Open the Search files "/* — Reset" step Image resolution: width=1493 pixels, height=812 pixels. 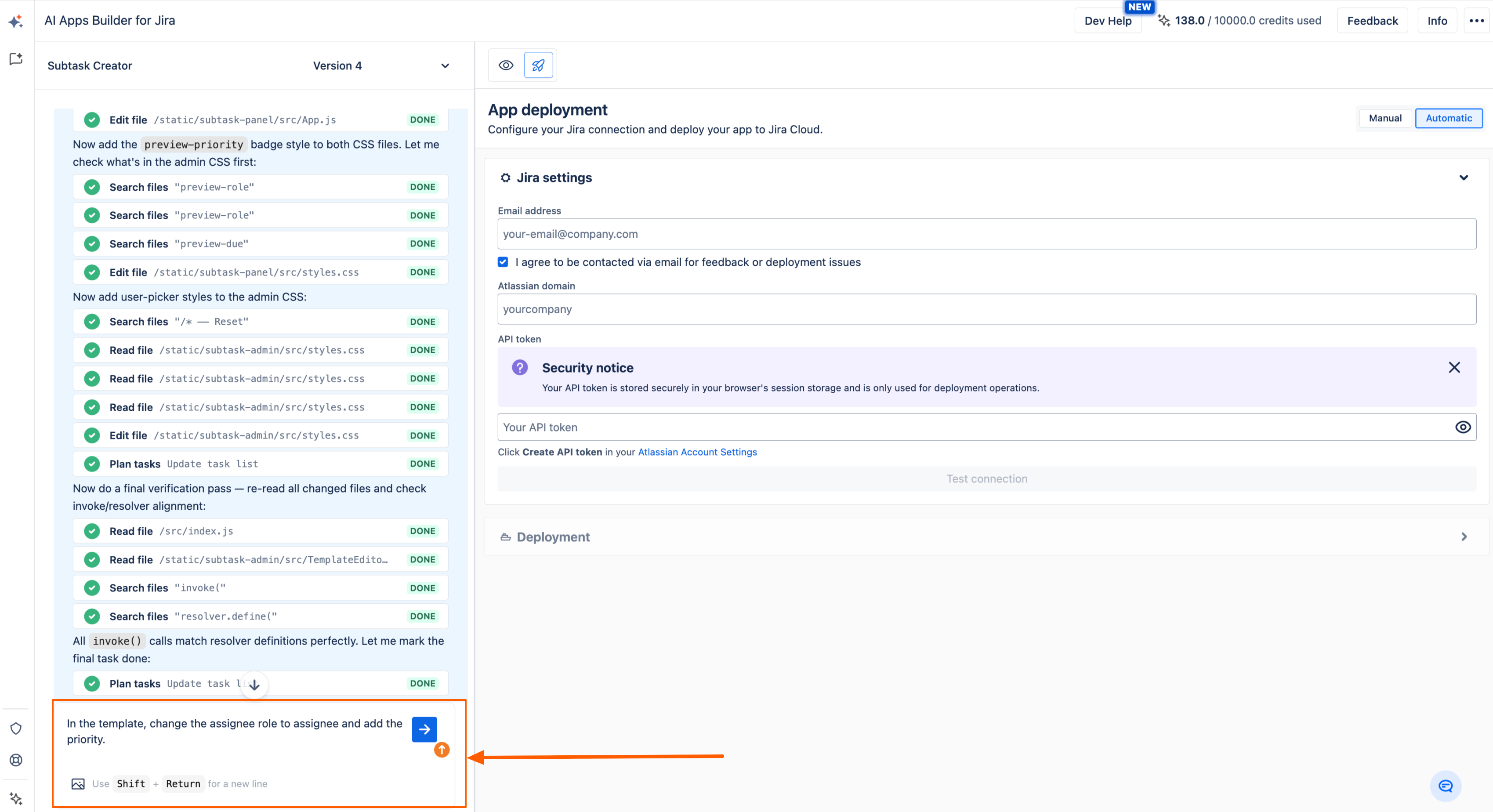click(x=261, y=322)
